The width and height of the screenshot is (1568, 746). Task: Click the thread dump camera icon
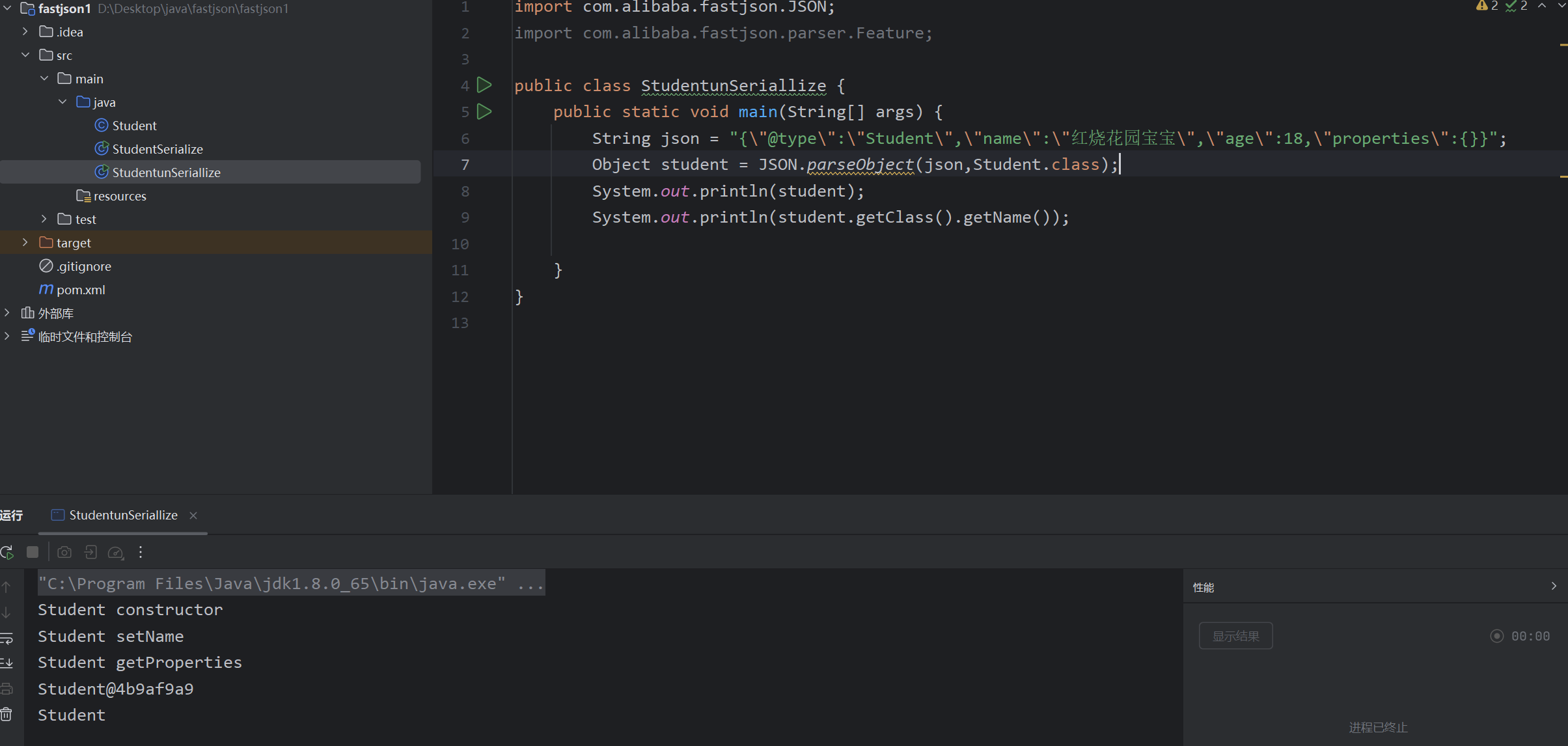tap(64, 552)
